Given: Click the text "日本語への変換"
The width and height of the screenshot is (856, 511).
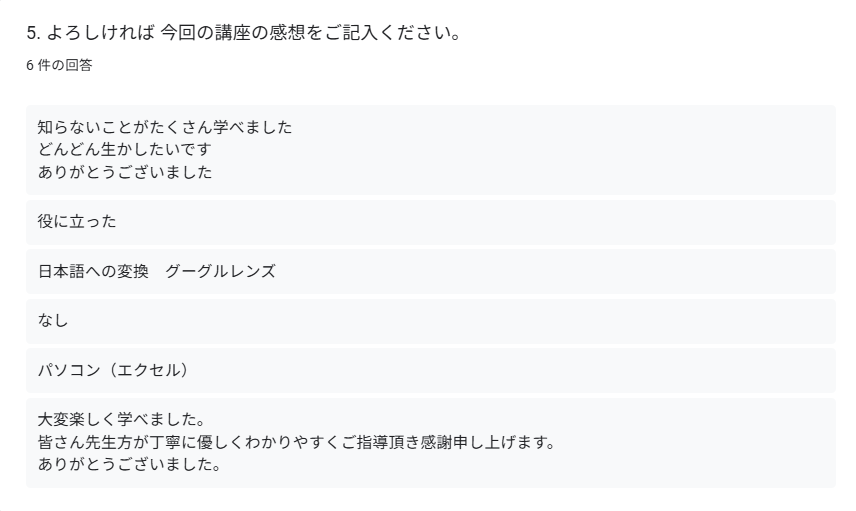Looking at the screenshot, I should (x=94, y=271).
